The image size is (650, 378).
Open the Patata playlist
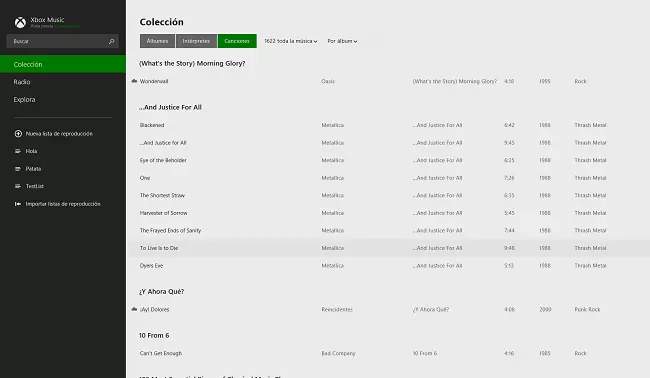click(x=33, y=169)
